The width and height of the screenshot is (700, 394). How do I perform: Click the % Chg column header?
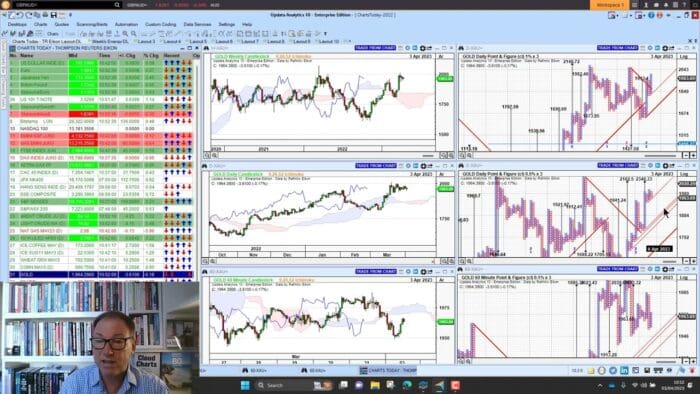tap(151, 56)
